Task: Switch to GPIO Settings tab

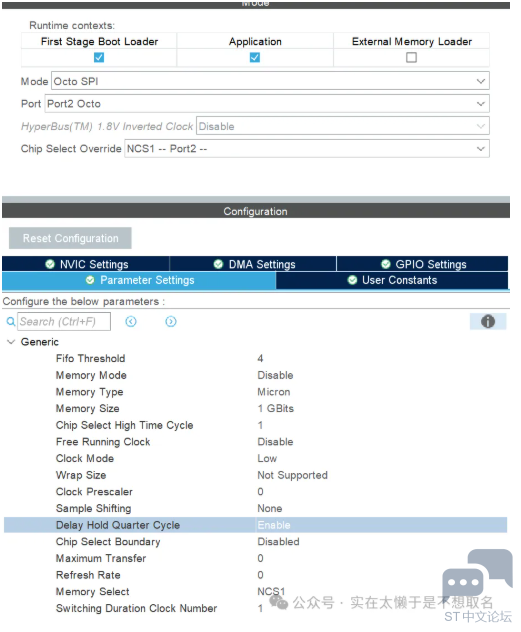Action: [x=422, y=264]
